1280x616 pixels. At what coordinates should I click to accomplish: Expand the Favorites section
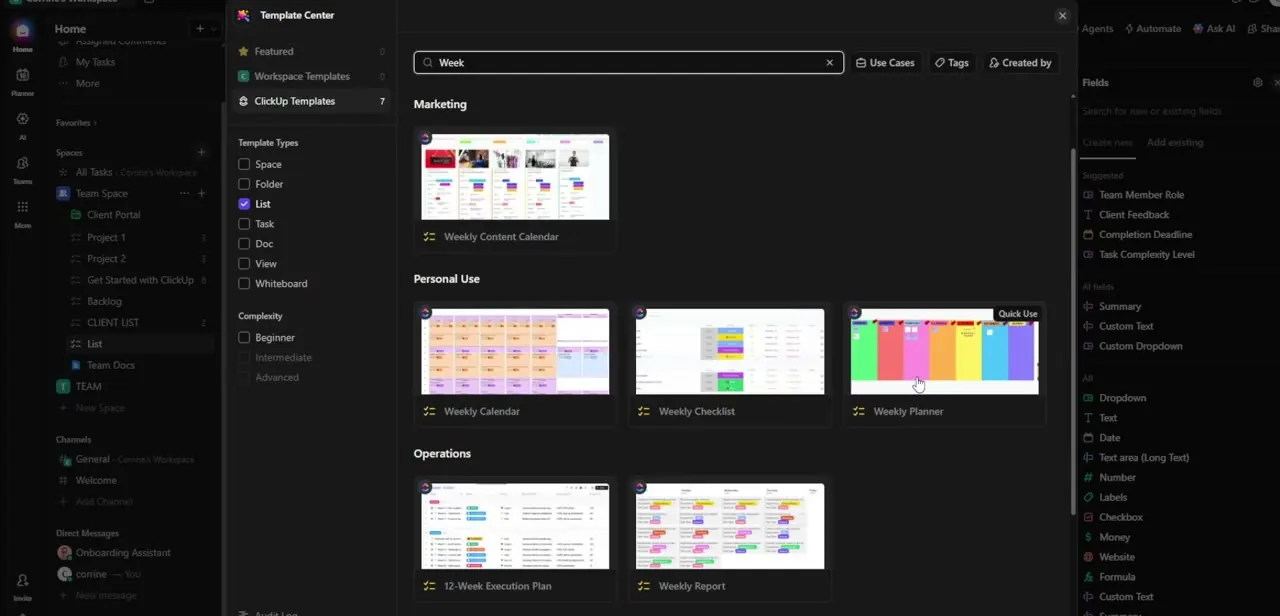[x=74, y=123]
